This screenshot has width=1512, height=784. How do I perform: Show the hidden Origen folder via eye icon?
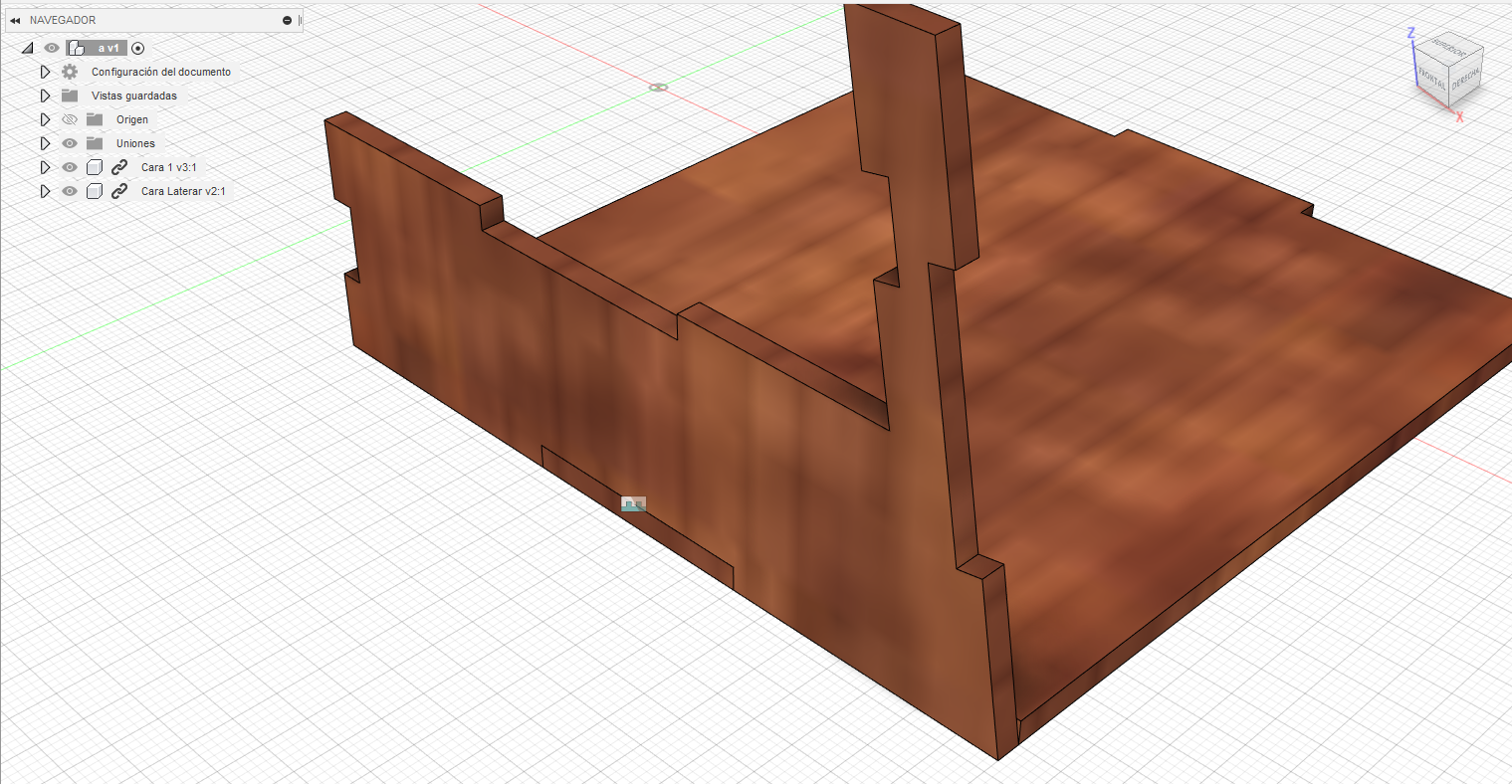[70, 119]
